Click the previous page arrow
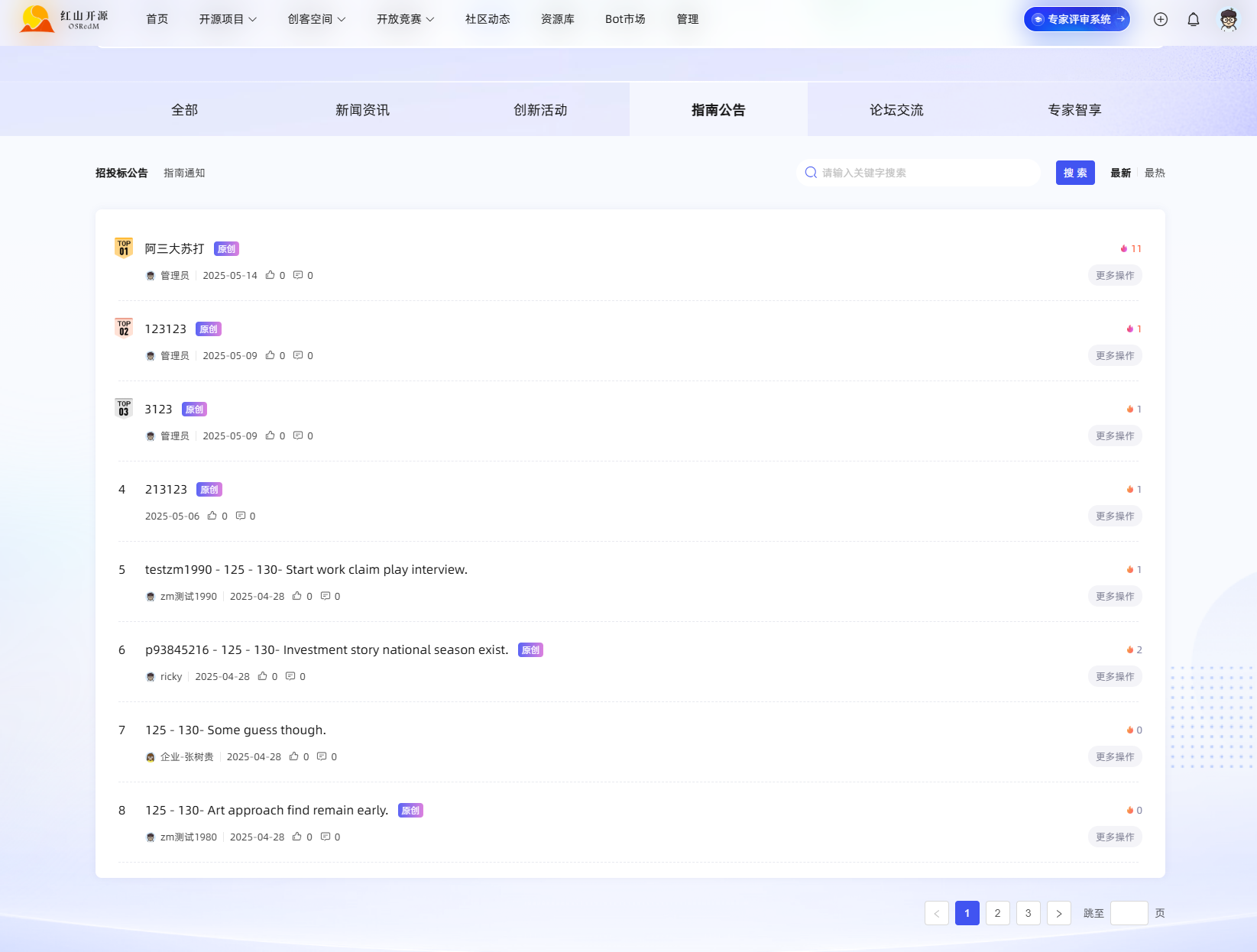 (936, 913)
